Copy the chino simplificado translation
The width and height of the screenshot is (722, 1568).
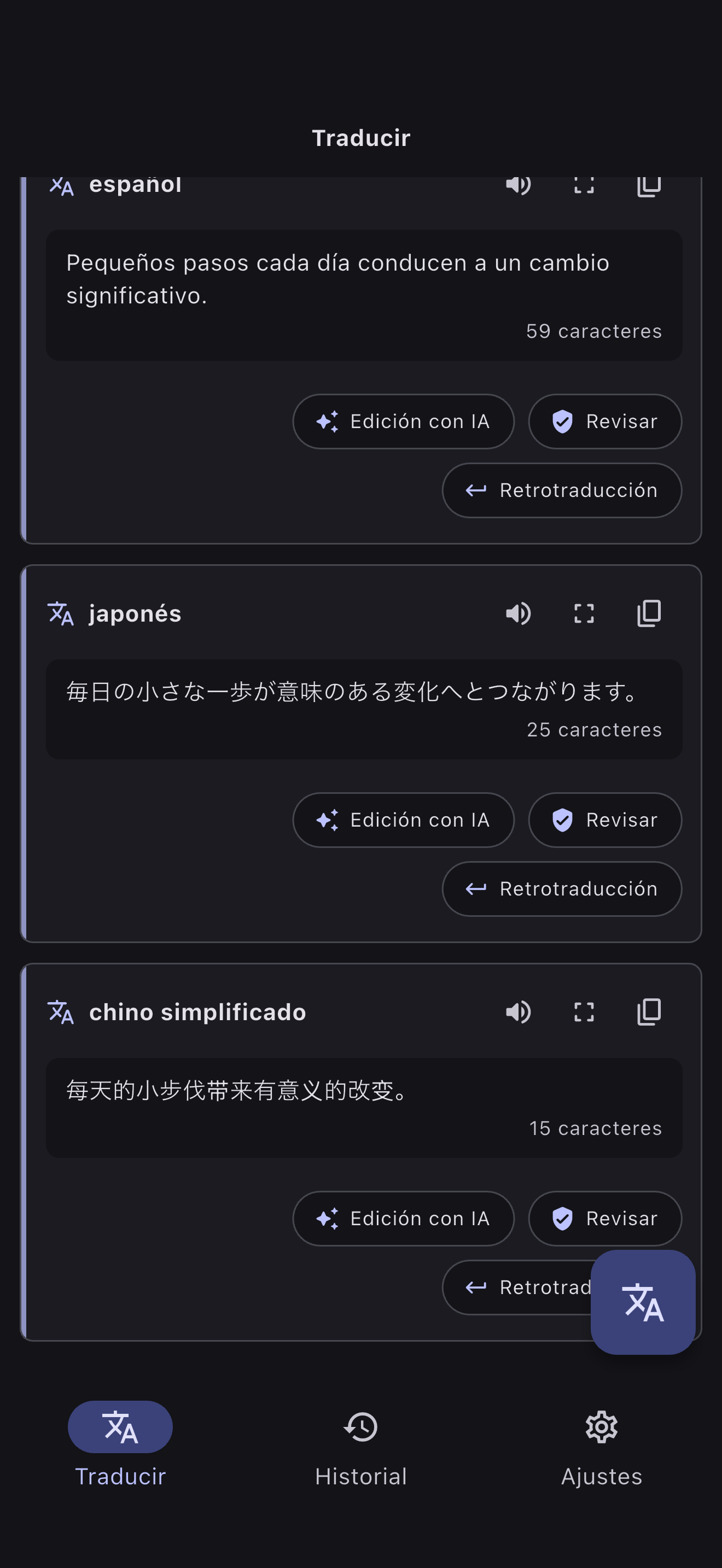coord(649,1013)
